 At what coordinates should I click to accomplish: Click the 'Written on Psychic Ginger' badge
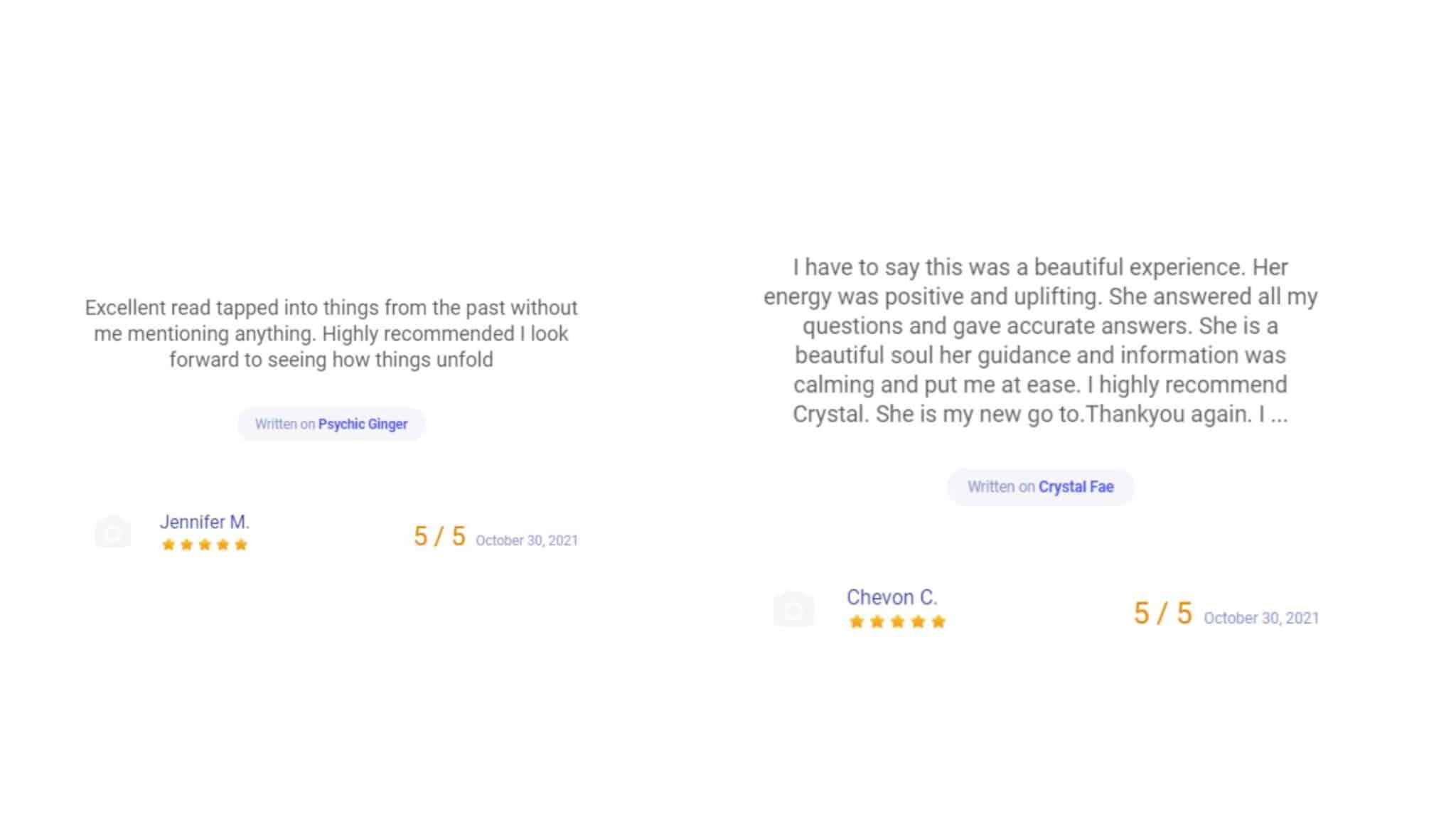click(x=331, y=424)
